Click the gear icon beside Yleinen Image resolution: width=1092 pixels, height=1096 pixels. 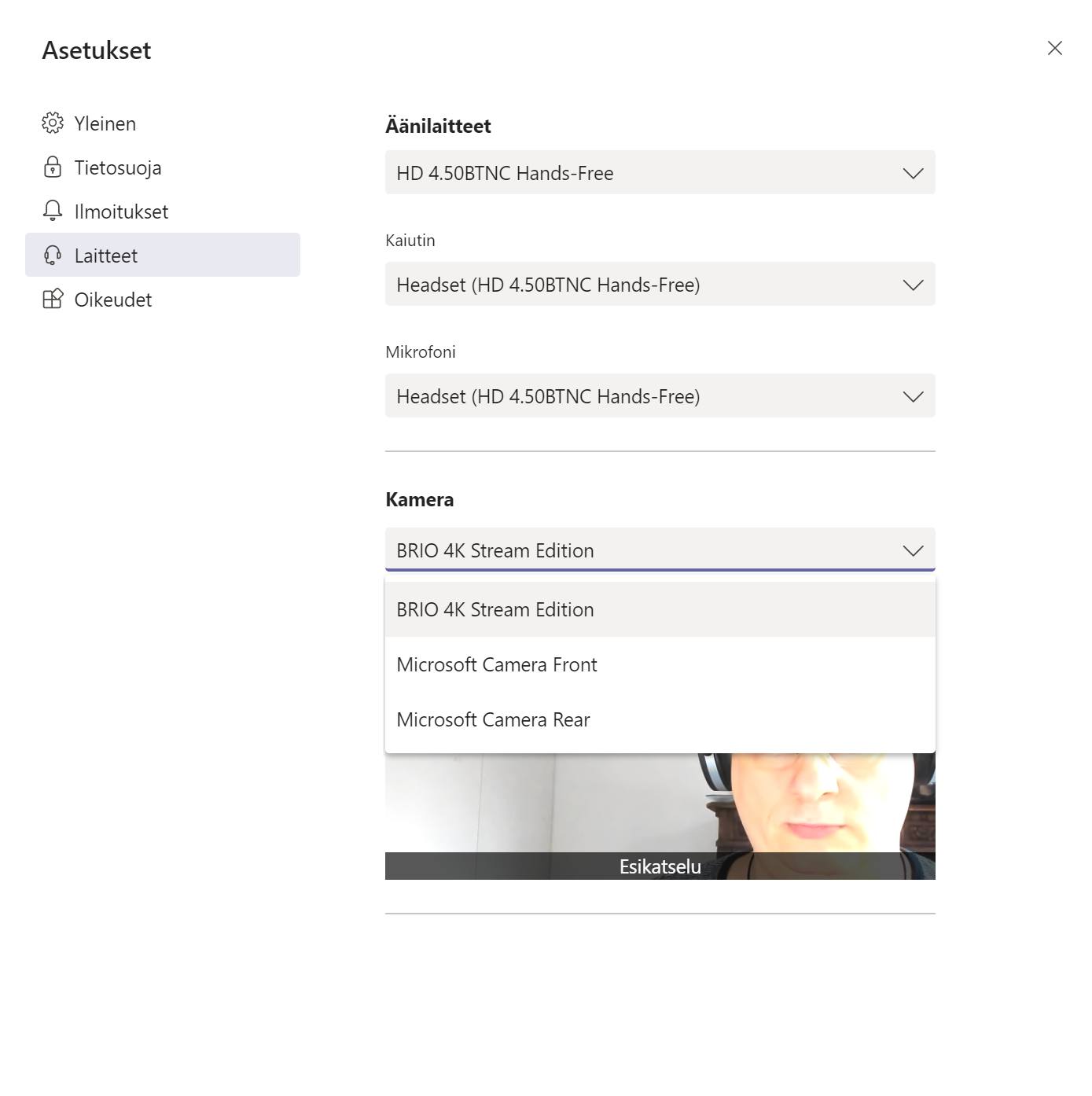[x=53, y=123]
